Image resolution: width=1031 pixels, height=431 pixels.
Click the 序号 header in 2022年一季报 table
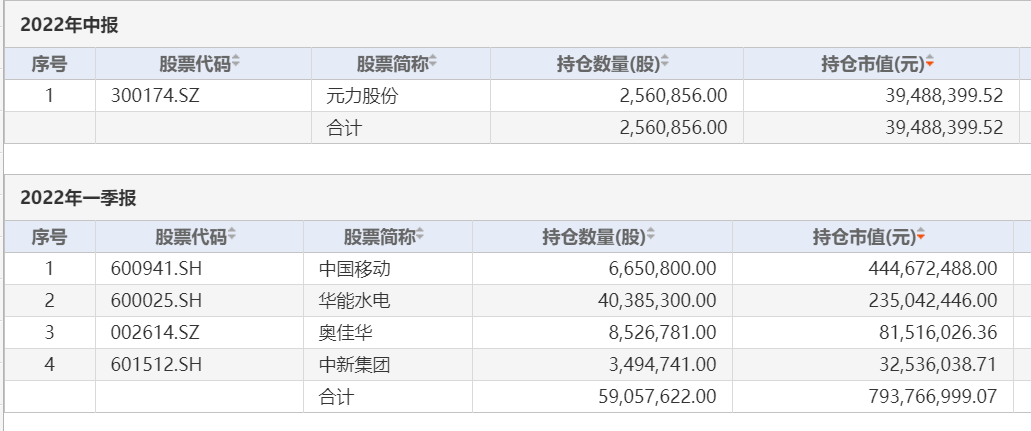click(x=49, y=237)
